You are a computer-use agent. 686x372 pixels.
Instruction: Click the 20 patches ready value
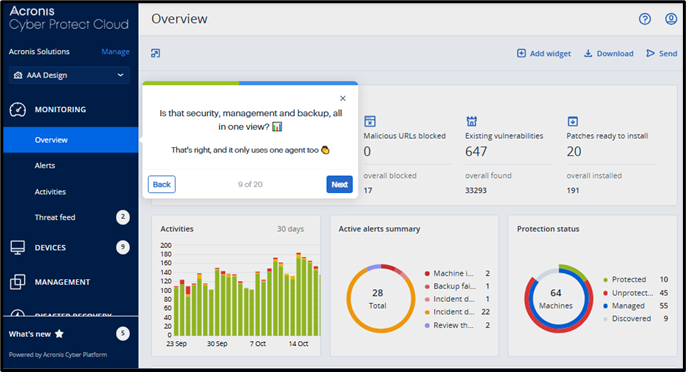(574, 151)
